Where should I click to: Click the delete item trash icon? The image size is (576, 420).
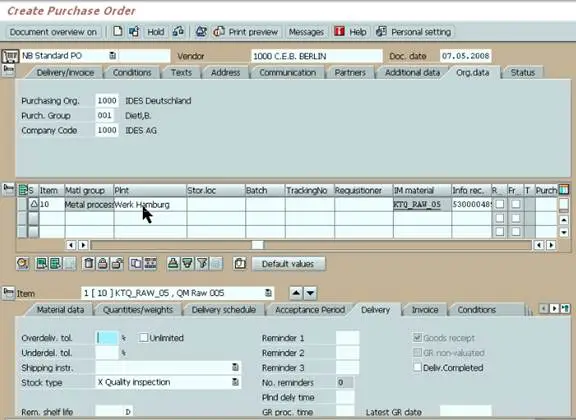point(89,263)
